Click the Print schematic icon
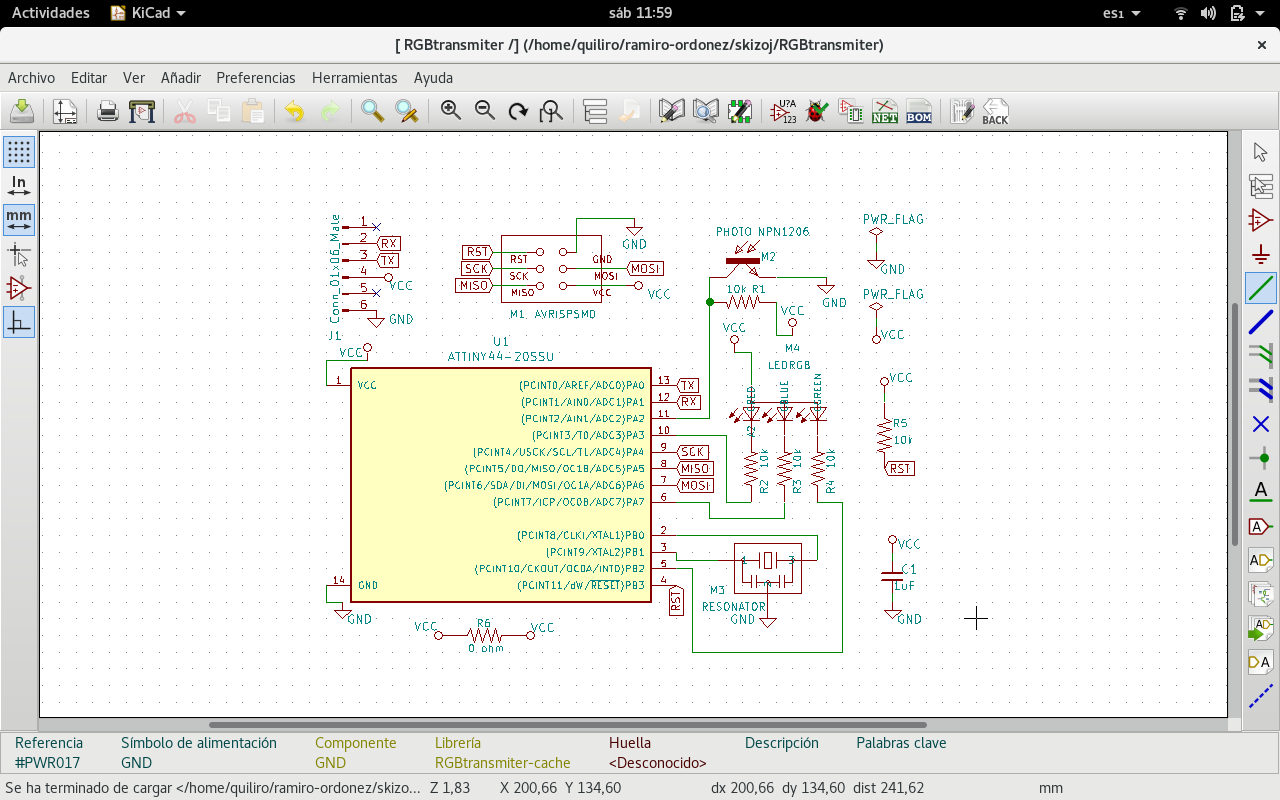 (108, 111)
